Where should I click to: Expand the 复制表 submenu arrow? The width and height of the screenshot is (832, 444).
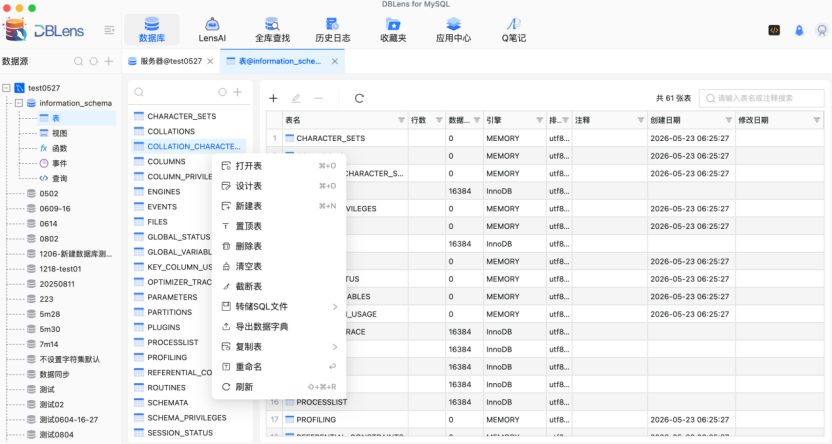335,347
